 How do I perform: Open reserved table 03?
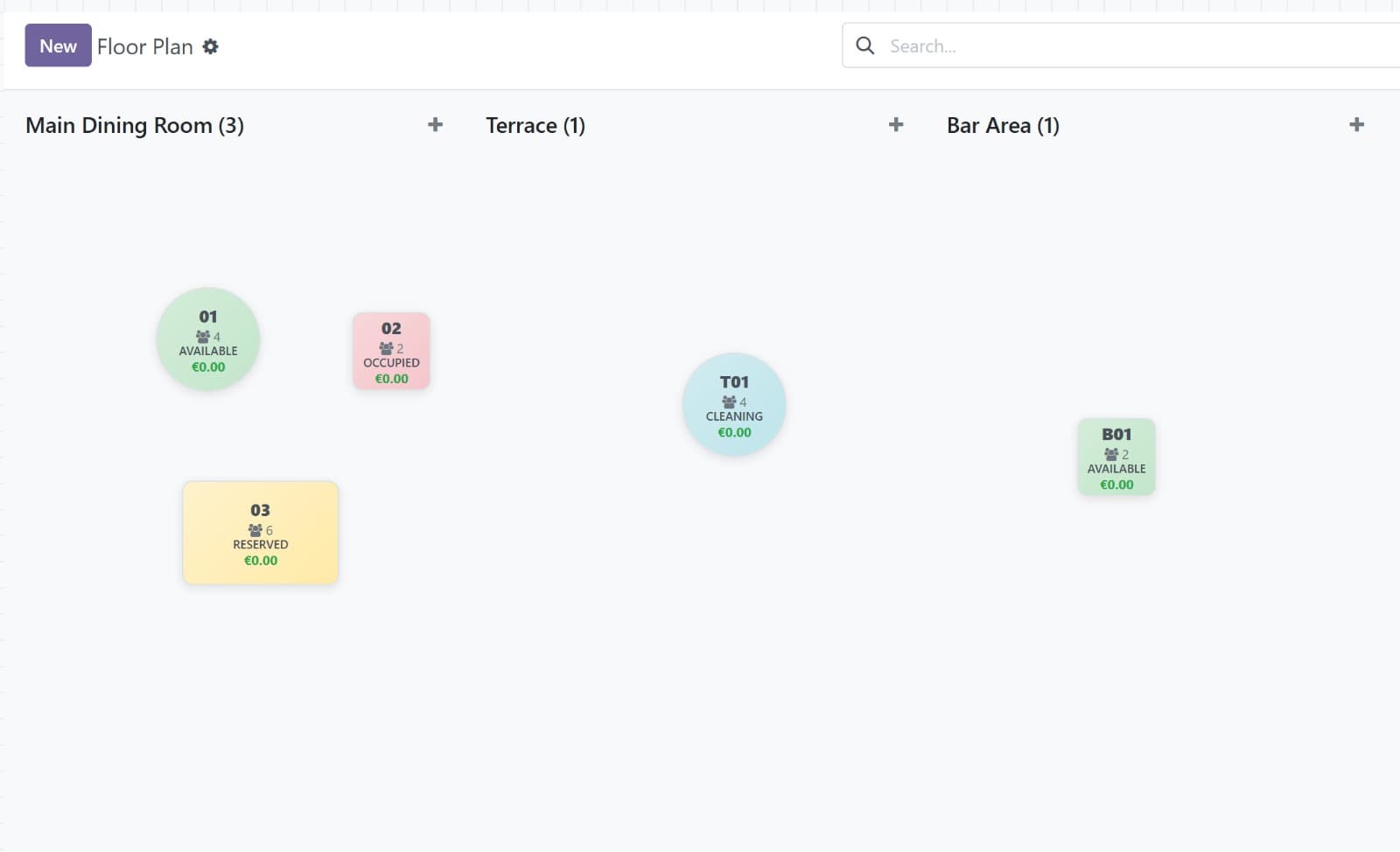[x=260, y=534]
